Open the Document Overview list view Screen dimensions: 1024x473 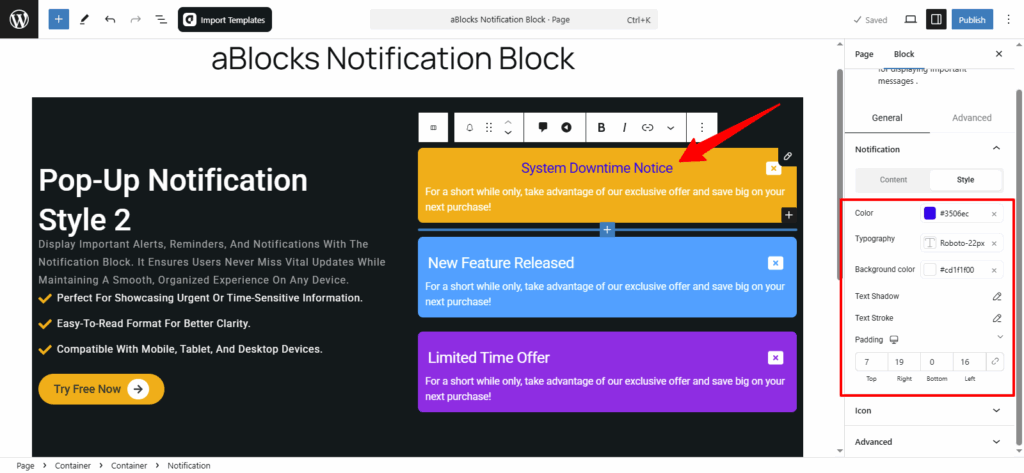pos(161,20)
